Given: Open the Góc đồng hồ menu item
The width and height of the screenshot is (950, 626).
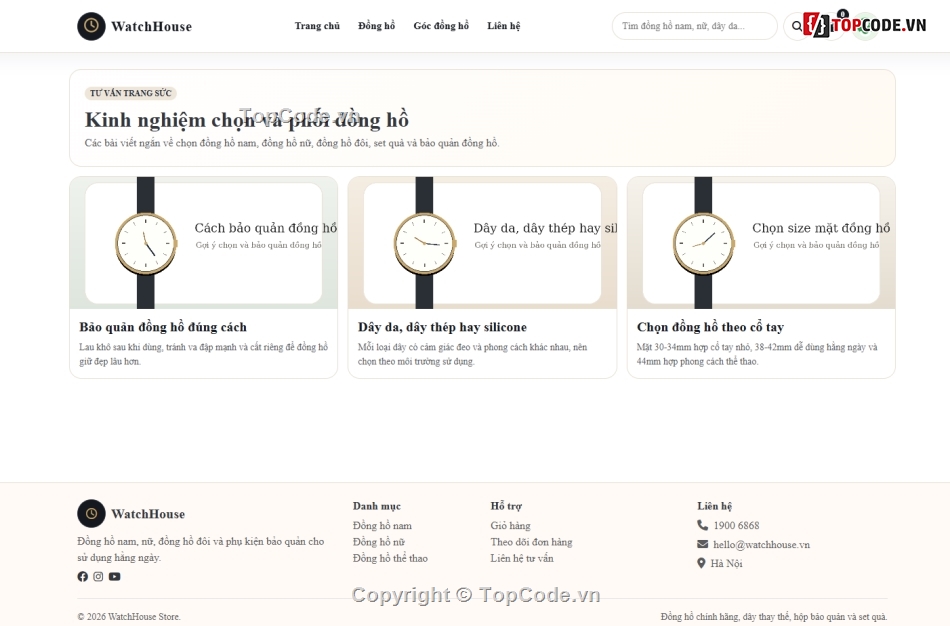Looking at the screenshot, I should [441, 26].
